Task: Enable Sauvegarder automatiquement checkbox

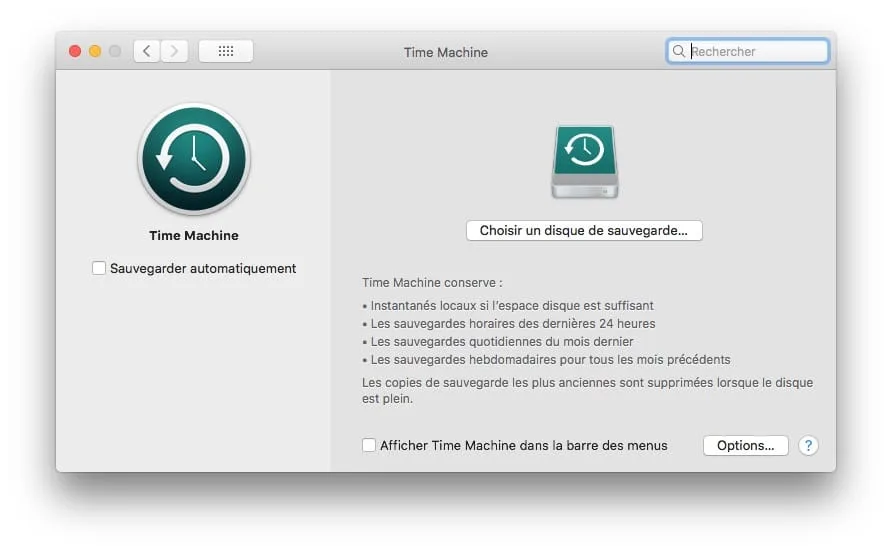Action: [99, 268]
